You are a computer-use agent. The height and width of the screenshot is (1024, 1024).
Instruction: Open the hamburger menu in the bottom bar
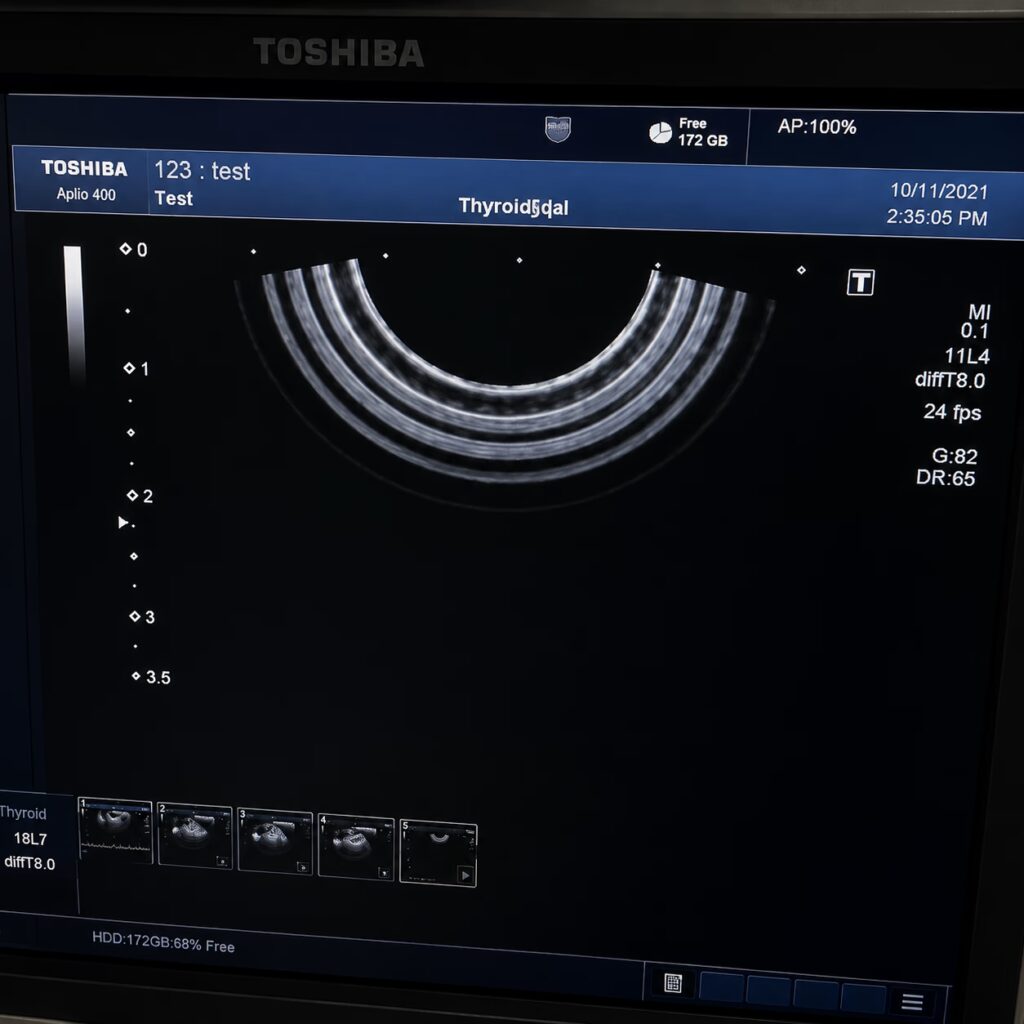pos(912,1001)
